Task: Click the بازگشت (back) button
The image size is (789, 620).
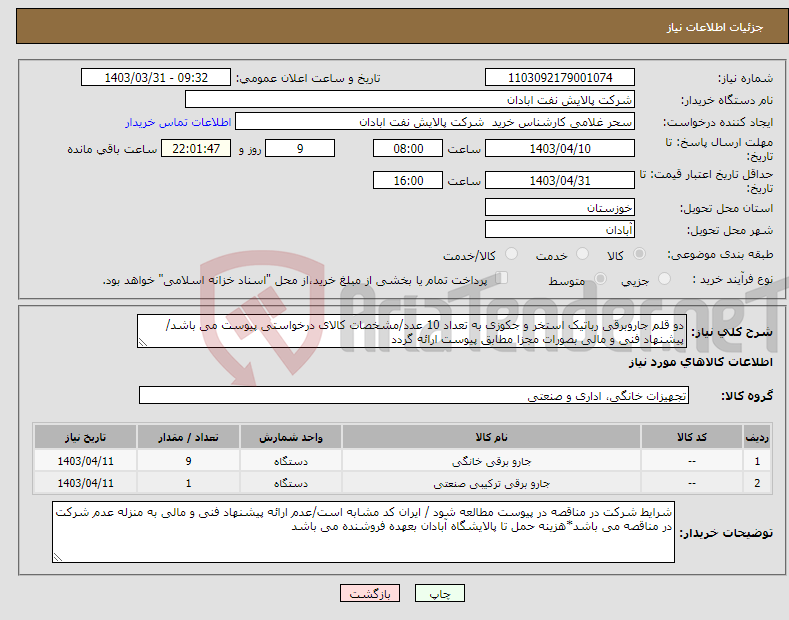Action: click(x=370, y=593)
